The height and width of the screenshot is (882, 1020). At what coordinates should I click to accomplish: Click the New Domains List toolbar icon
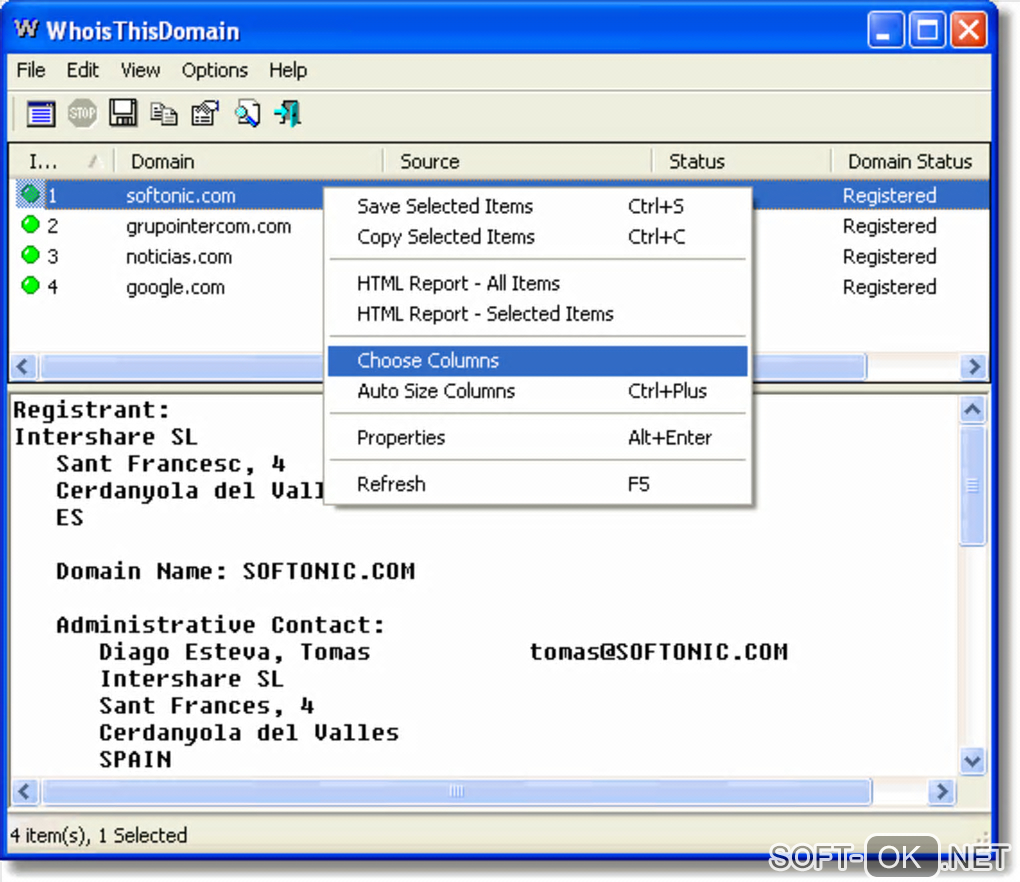[41, 114]
